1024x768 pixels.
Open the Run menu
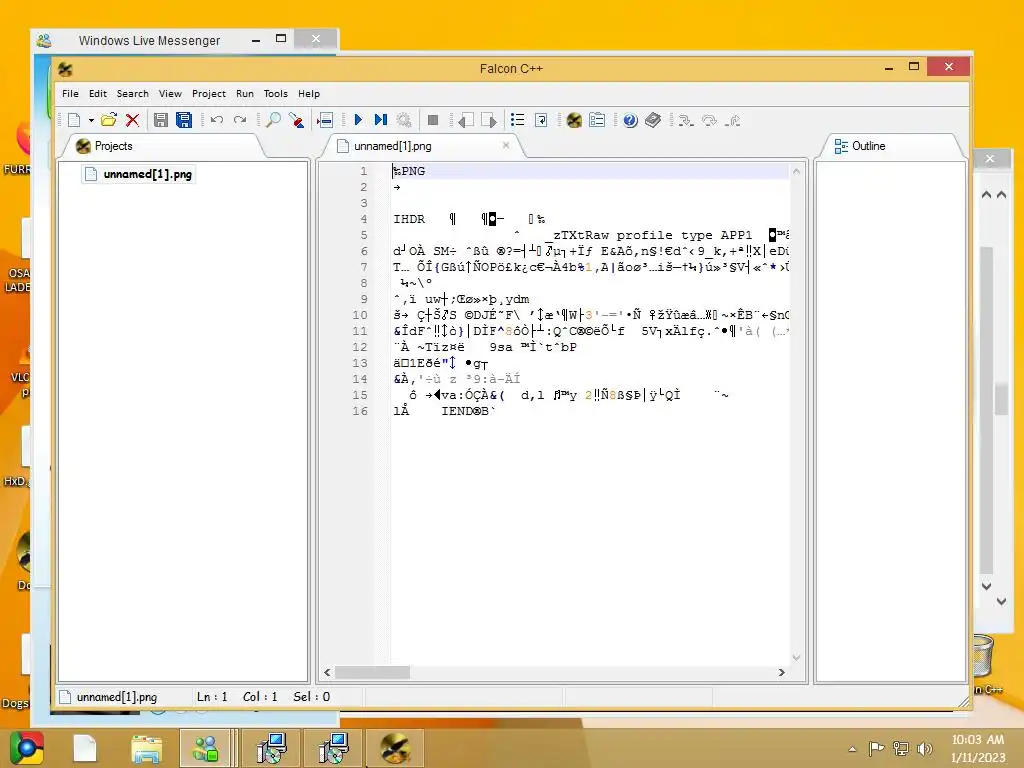(x=245, y=93)
